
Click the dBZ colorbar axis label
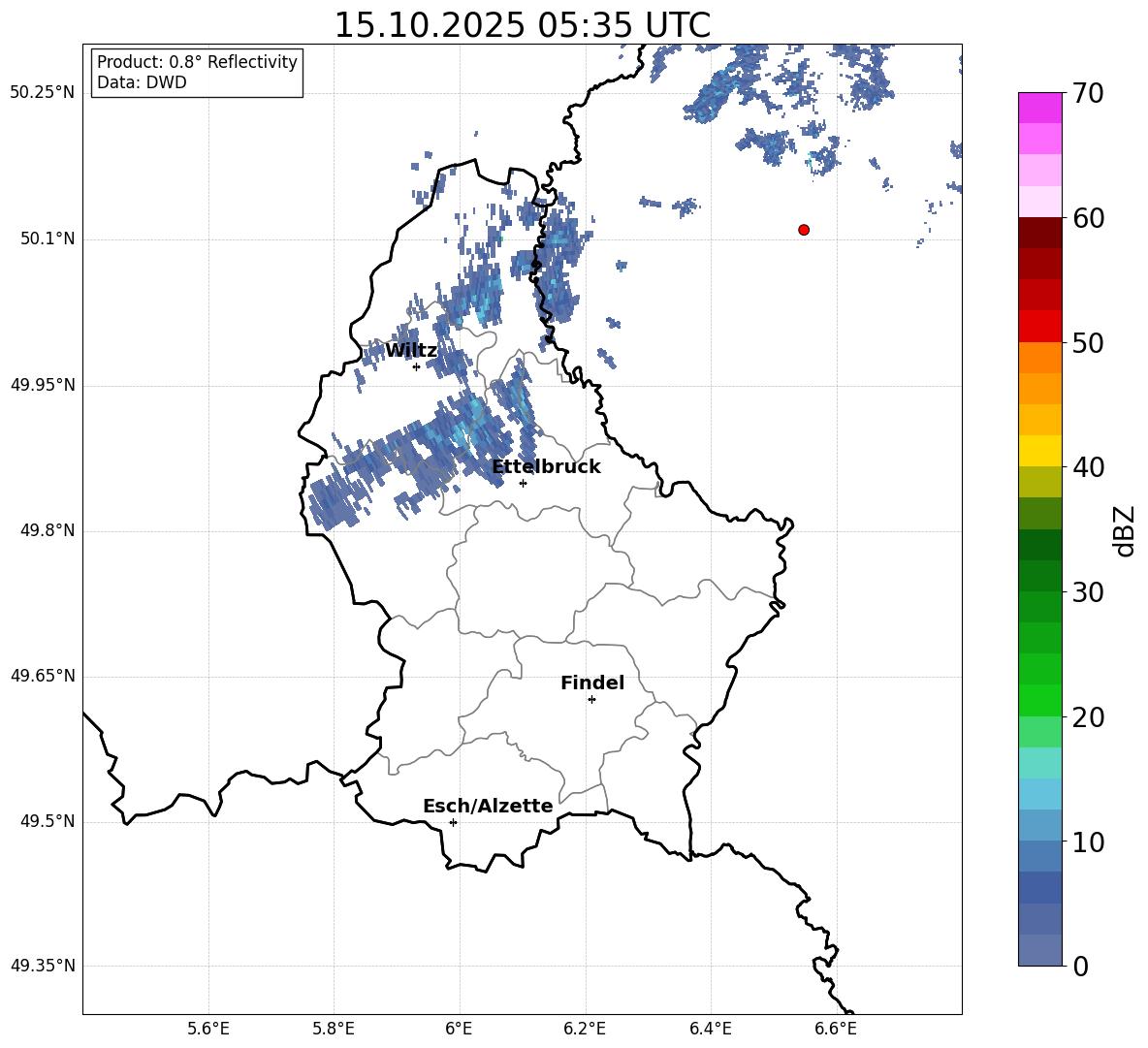pos(1126,530)
